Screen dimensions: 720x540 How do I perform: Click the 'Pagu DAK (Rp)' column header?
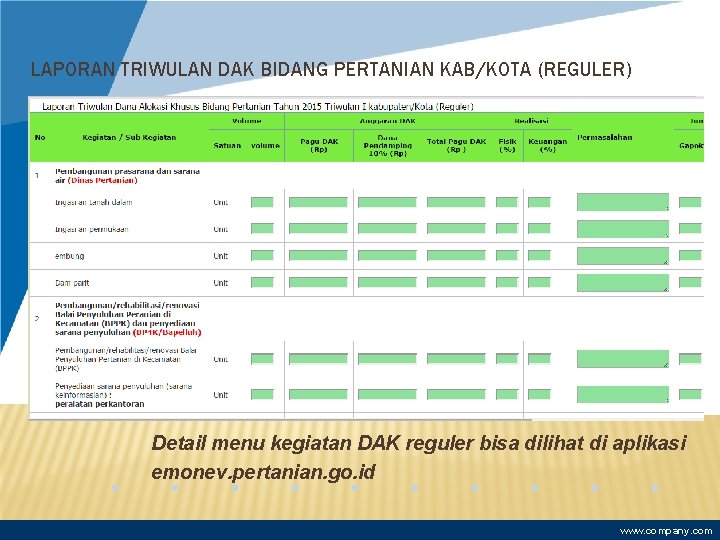[x=319, y=145]
